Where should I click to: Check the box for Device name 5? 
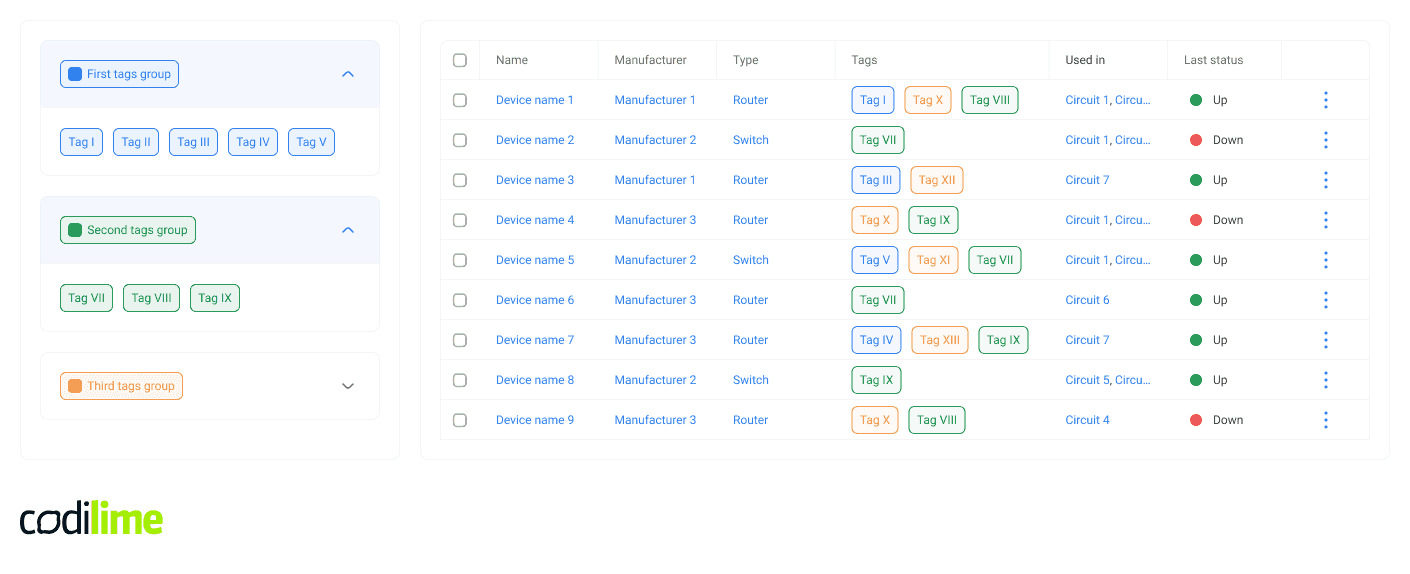(x=460, y=260)
